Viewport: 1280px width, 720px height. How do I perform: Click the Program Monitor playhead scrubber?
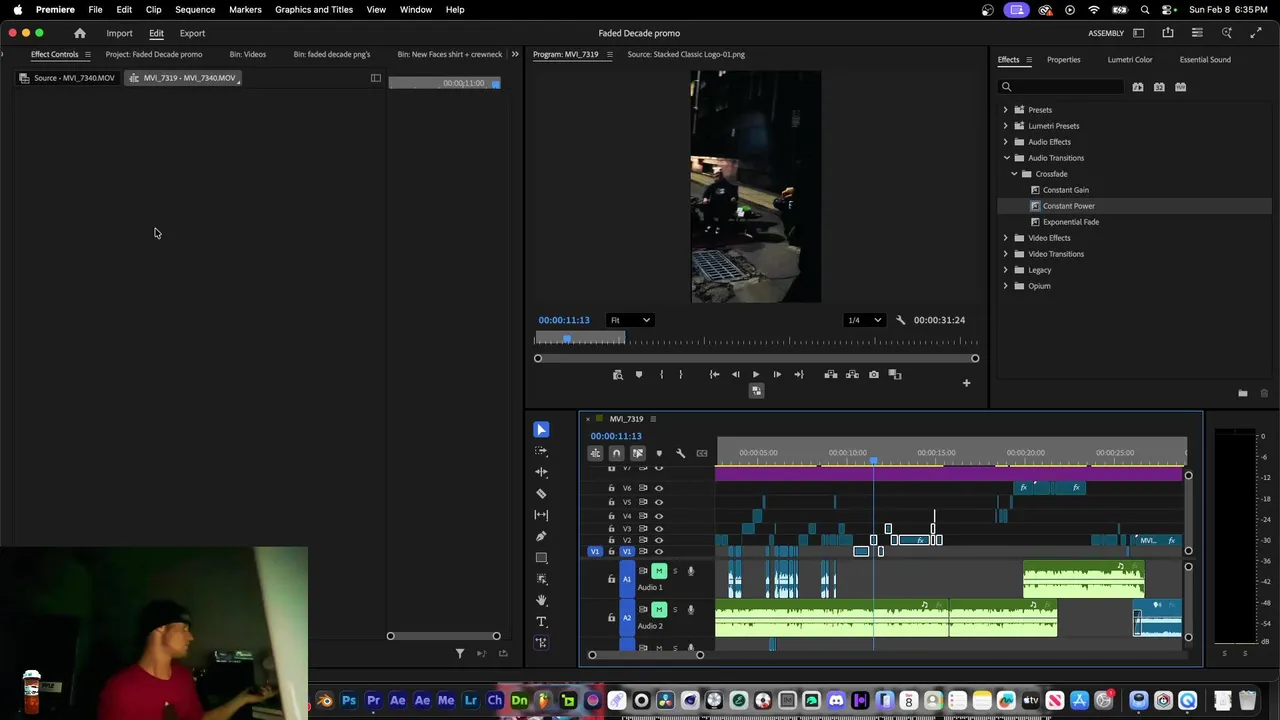coord(567,339)
